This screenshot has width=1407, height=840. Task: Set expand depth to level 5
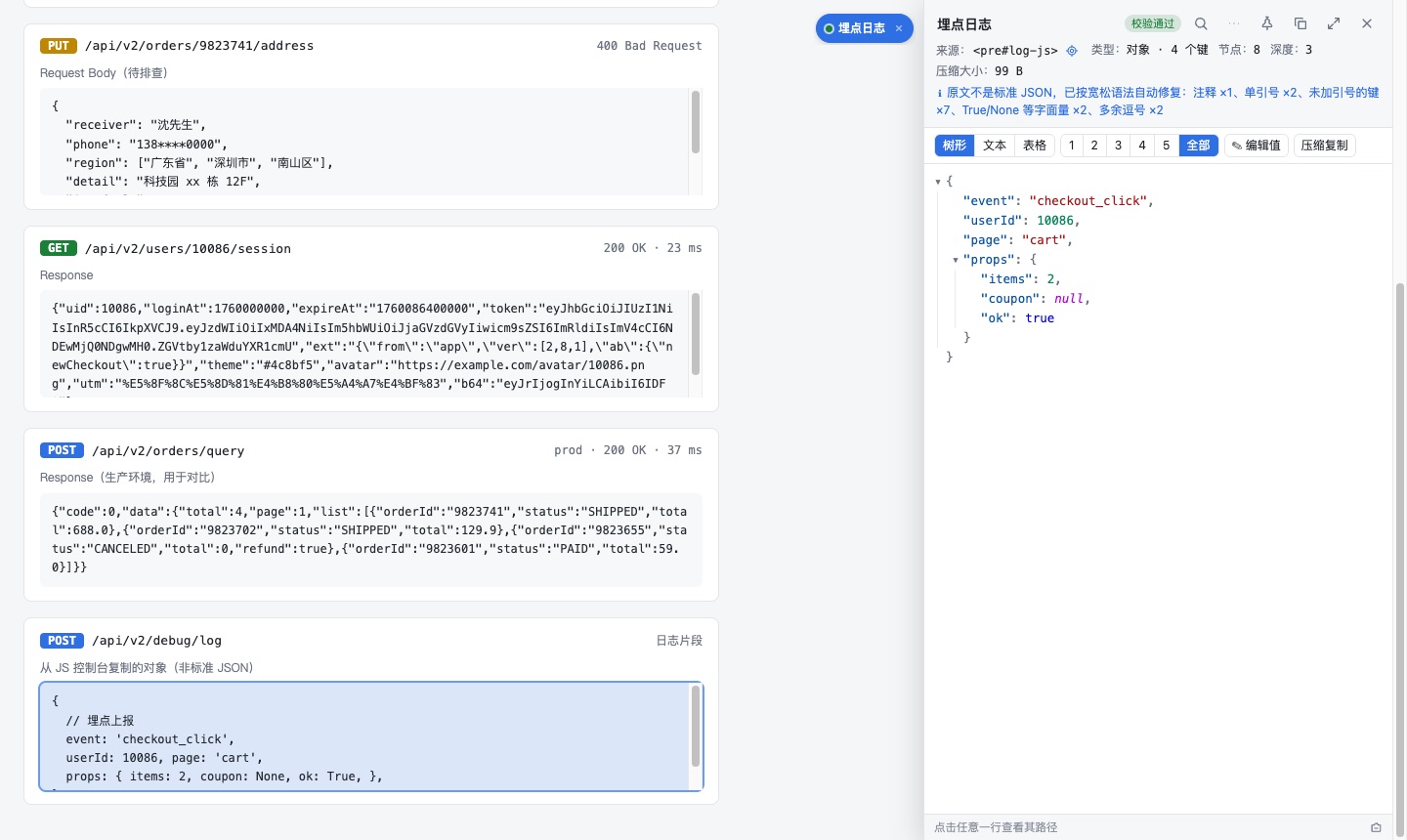coord(1166,146)
